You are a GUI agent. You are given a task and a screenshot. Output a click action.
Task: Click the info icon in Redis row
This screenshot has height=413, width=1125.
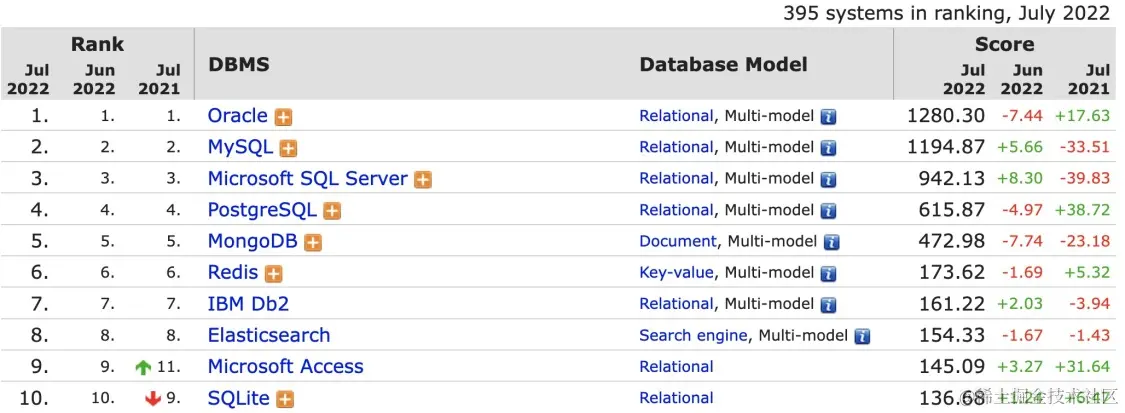(828, 273)
